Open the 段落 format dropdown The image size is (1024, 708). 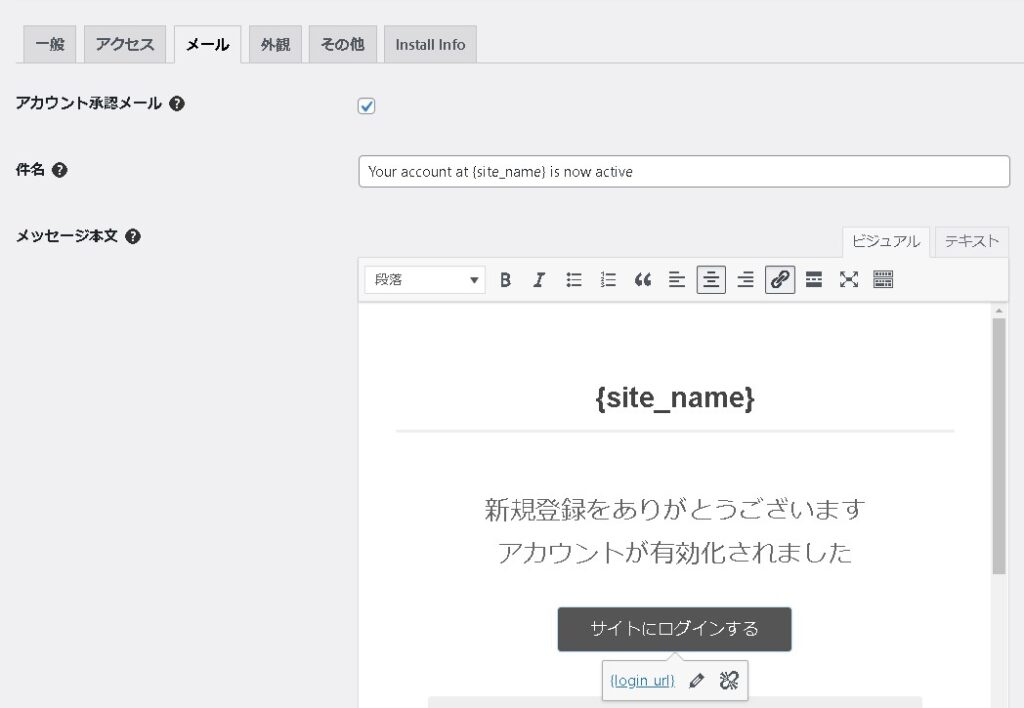[x=425, y=280]
